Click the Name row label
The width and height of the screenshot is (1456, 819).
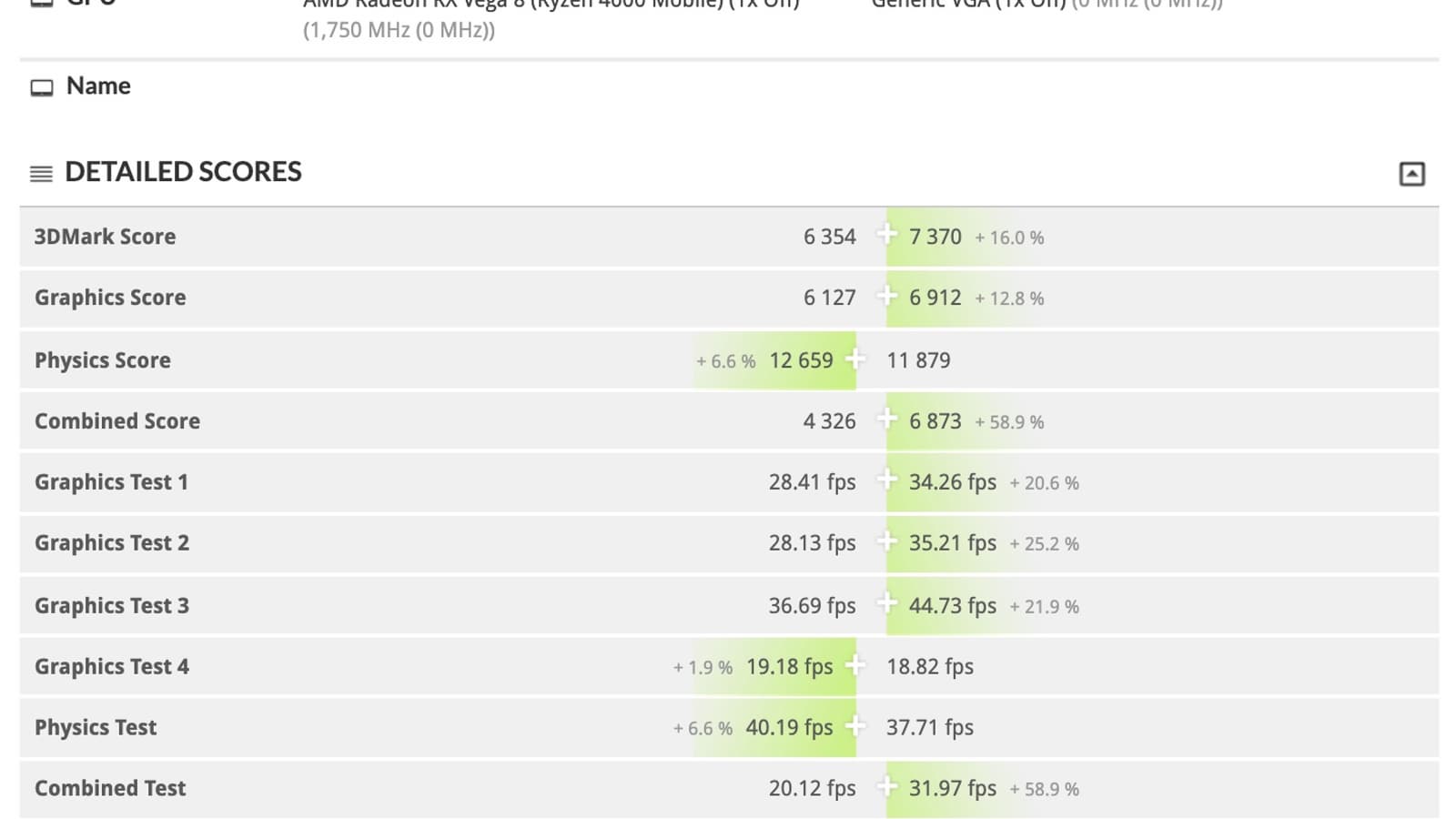(98, 86)
